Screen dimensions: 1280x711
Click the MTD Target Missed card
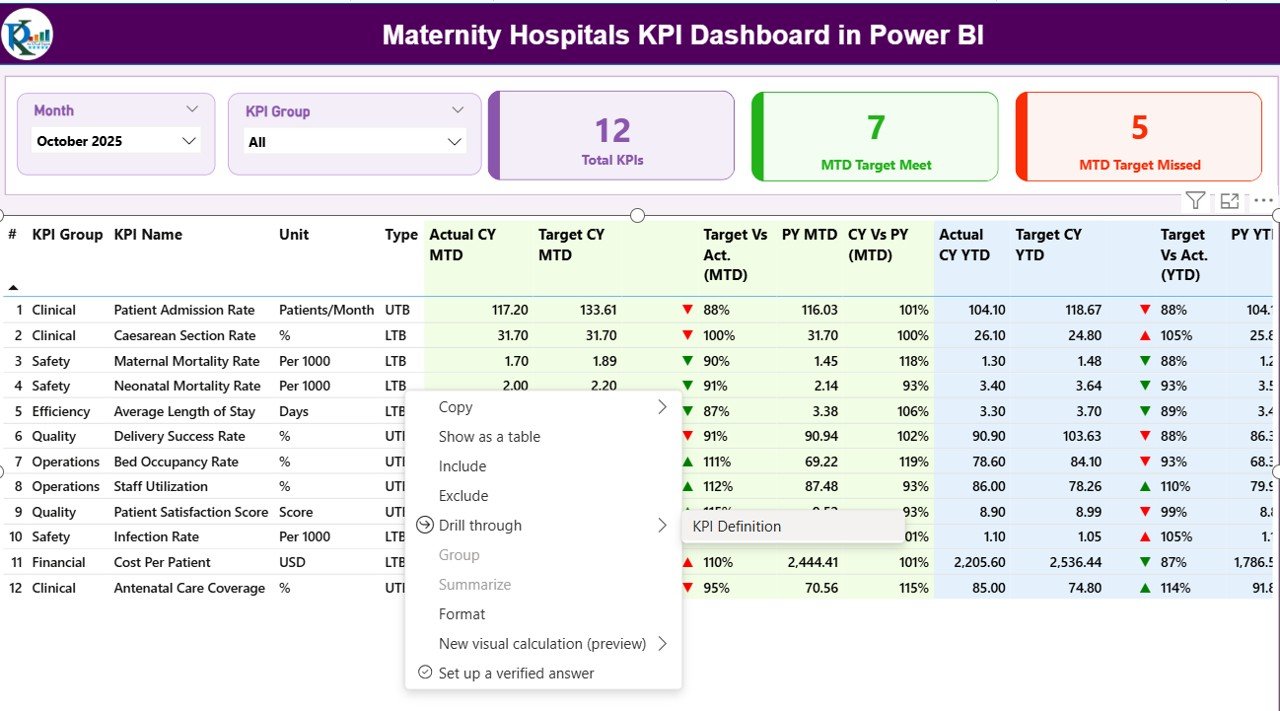click(1139, 137)
